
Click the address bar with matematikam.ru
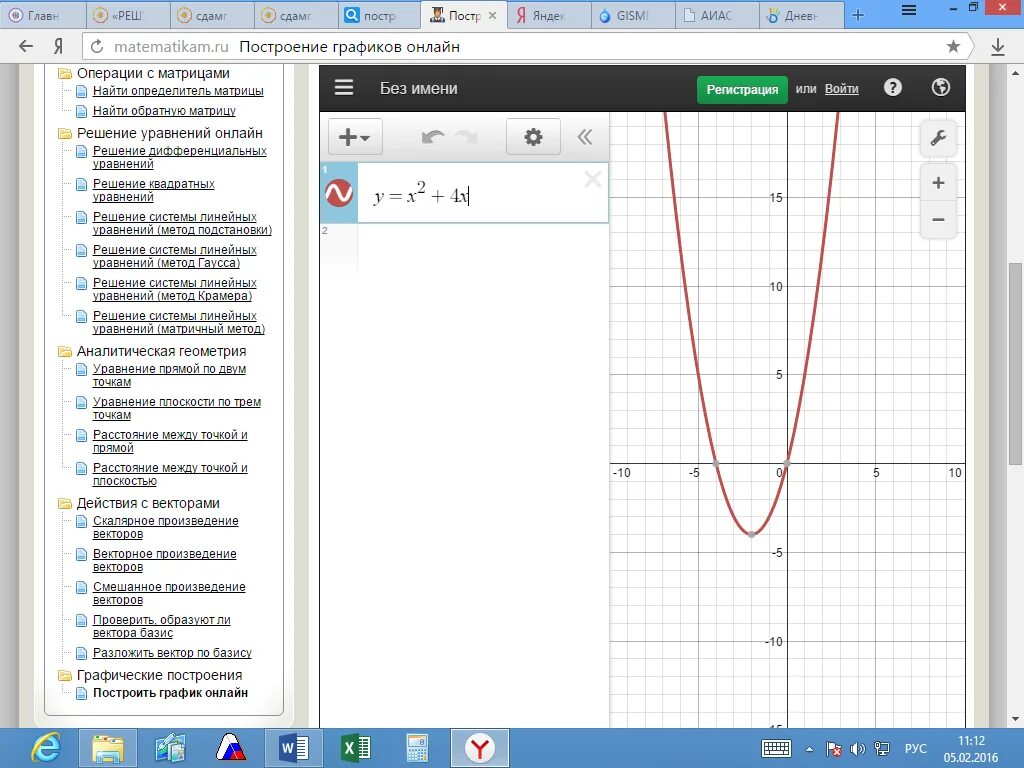click(x=516, y=46)
